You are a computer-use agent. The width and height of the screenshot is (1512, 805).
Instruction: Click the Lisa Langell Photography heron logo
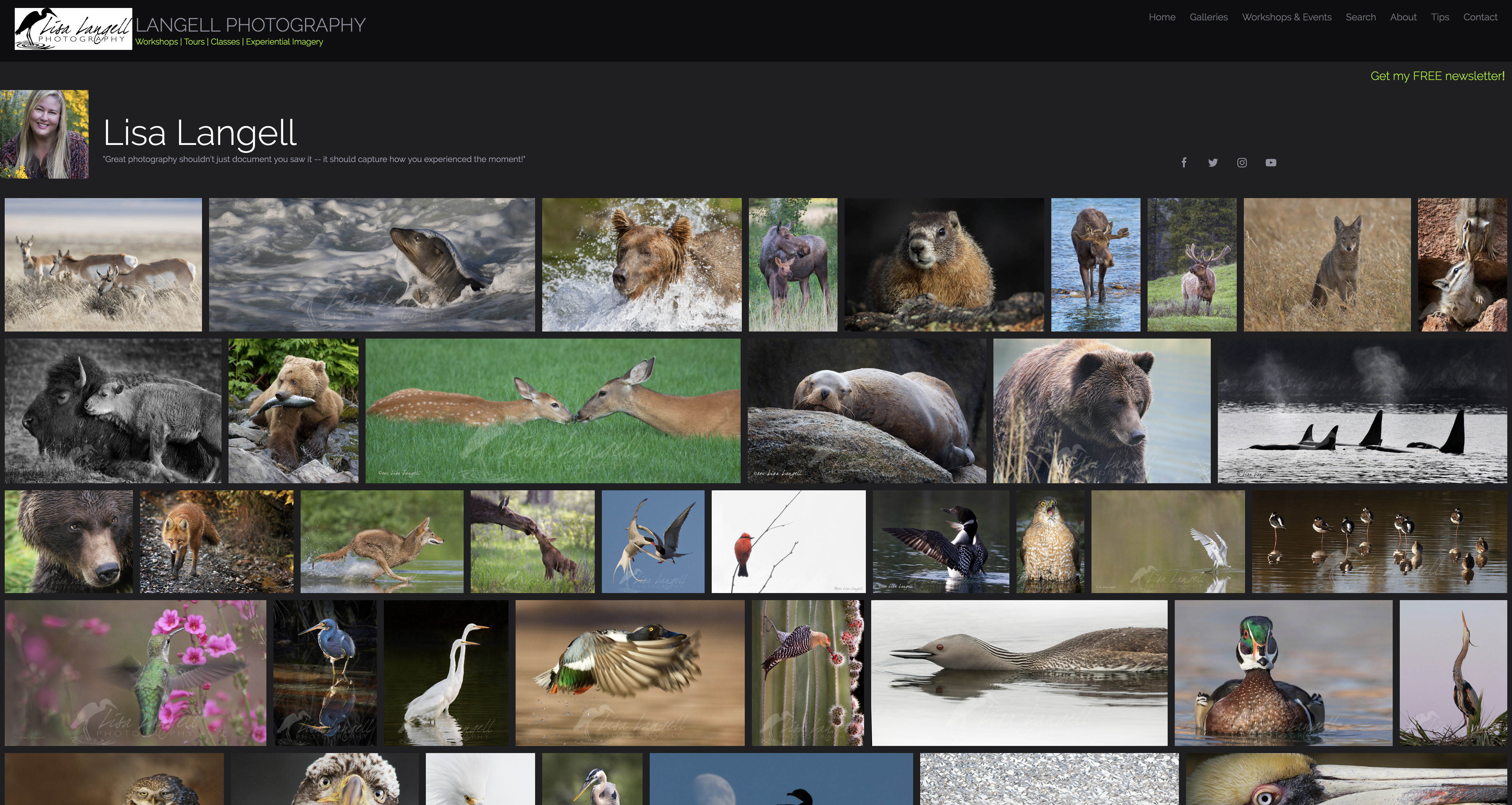[x=73, y=29]
